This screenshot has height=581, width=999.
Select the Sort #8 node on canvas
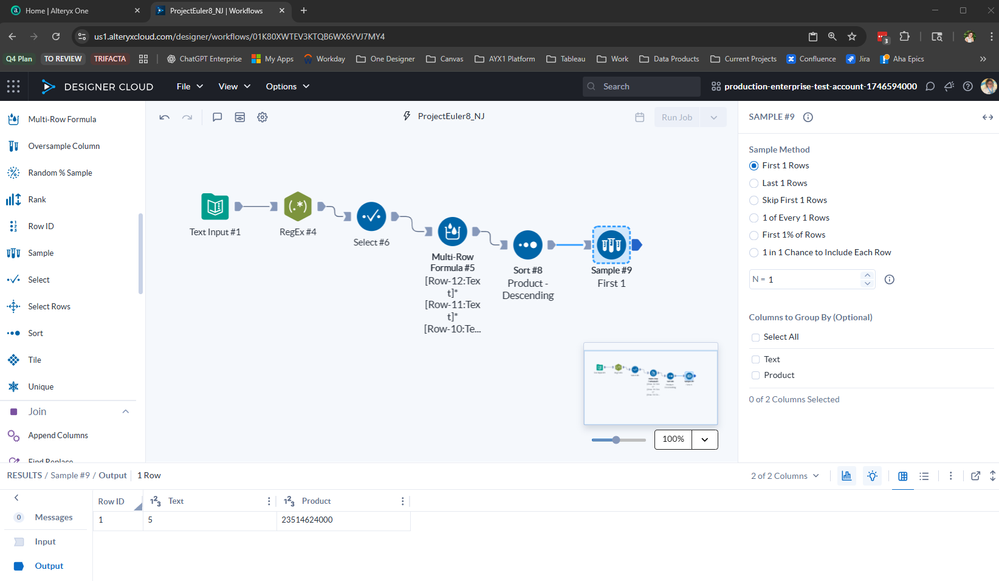click(528, 245)
